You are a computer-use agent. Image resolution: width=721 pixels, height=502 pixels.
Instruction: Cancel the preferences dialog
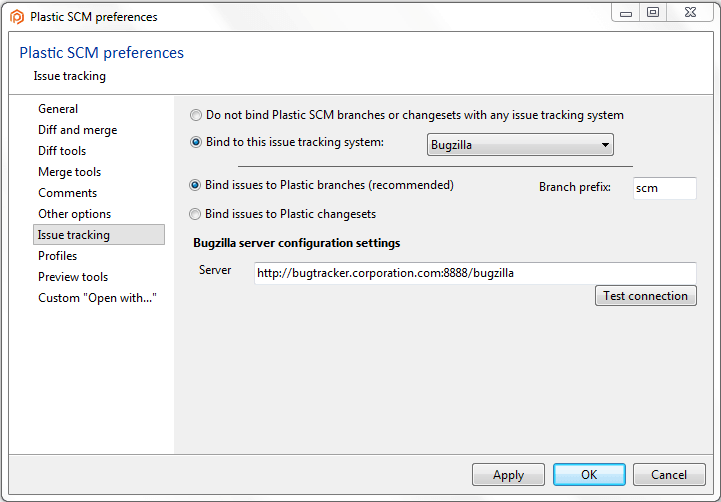(669, 475)
